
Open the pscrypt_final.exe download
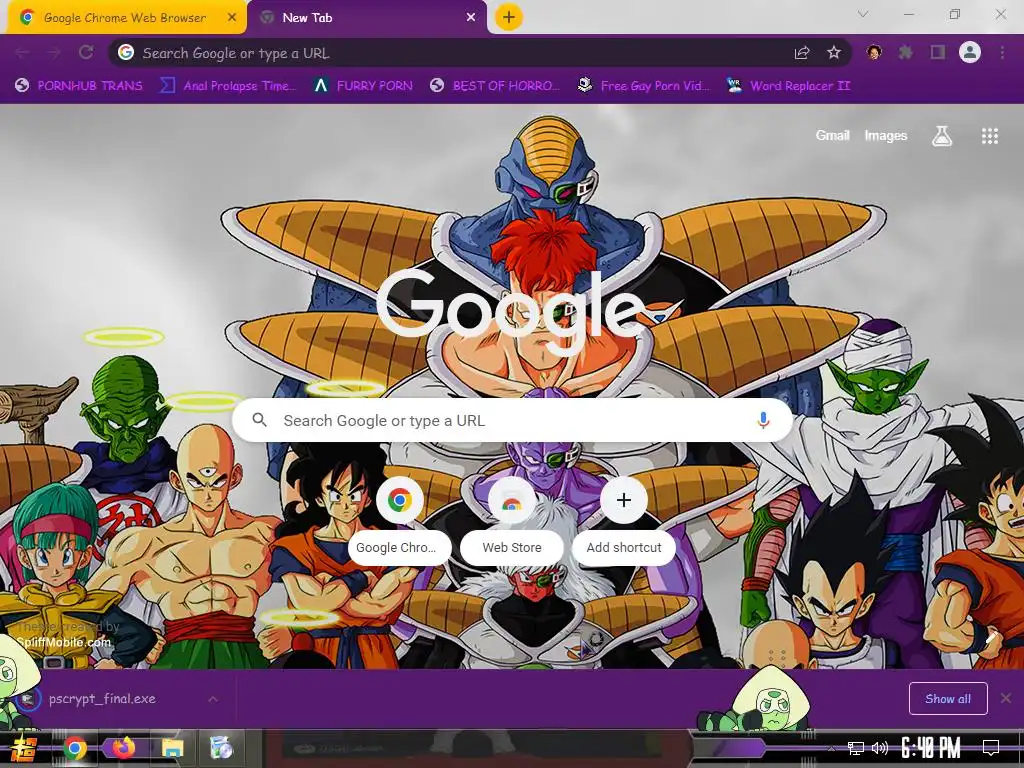pyautogui.click(x=101, y=699)
